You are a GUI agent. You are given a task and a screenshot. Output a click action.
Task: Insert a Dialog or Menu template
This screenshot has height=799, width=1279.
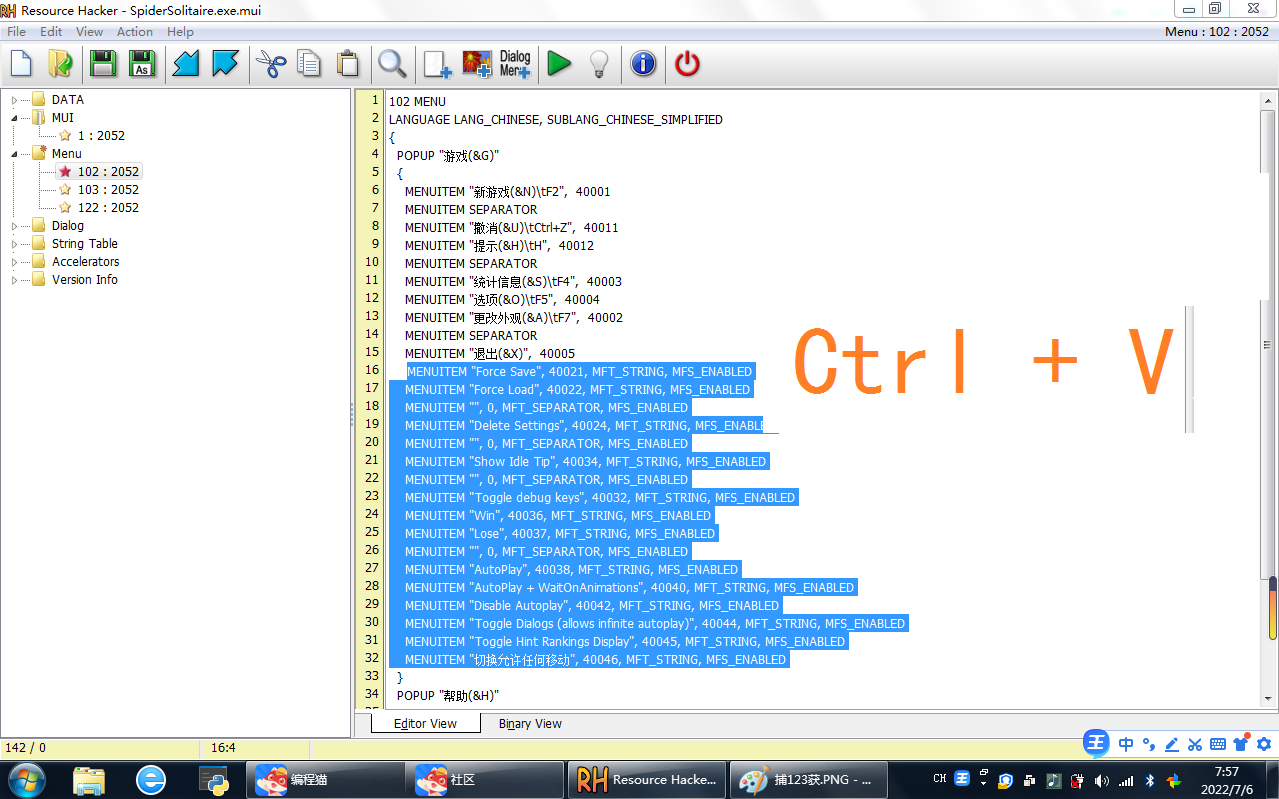[515, 64]
